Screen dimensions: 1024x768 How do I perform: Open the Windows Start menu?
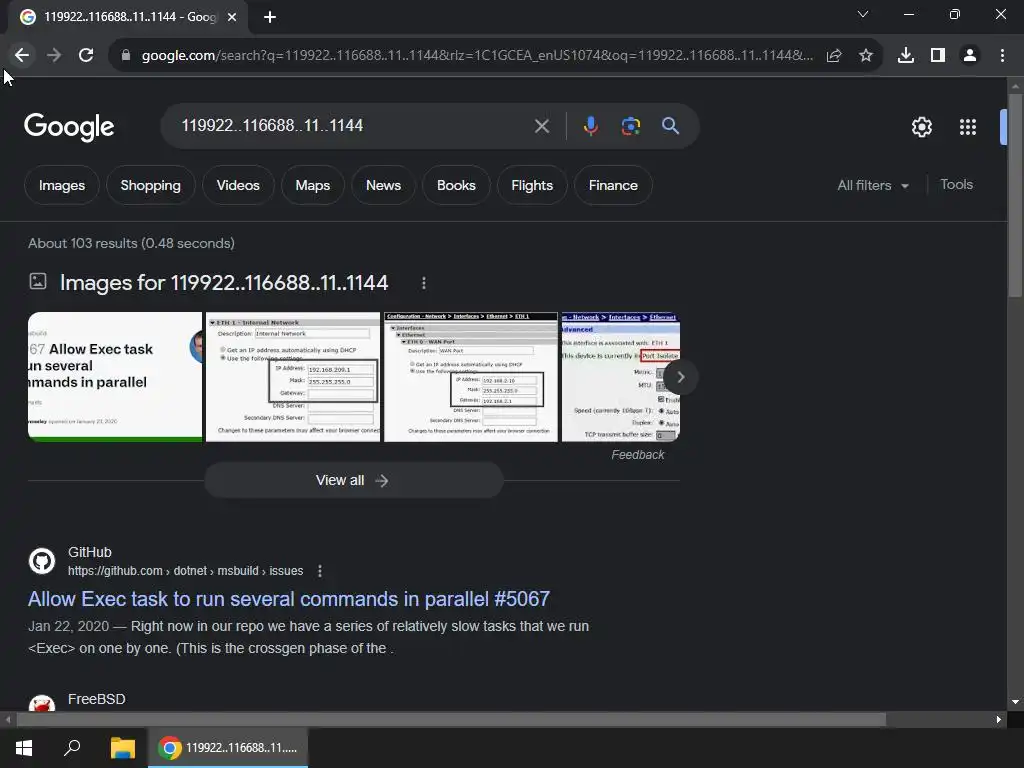pyautogui.click(x=24, y=748)
